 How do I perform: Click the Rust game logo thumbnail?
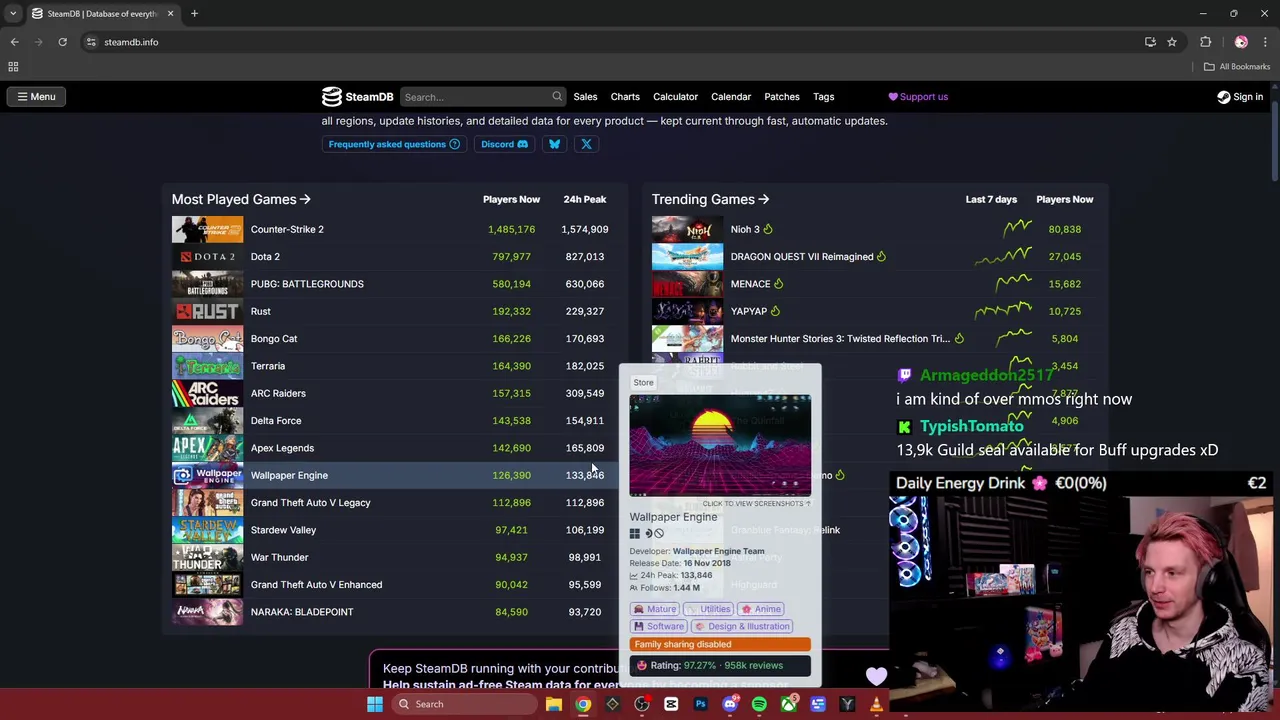(207, 311)
